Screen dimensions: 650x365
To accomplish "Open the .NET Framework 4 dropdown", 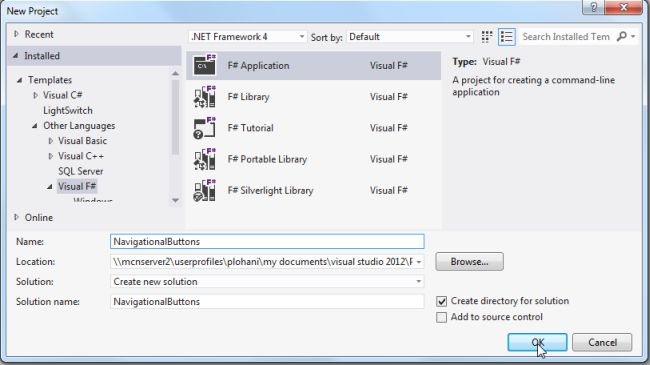I will (x=247, y=37).
